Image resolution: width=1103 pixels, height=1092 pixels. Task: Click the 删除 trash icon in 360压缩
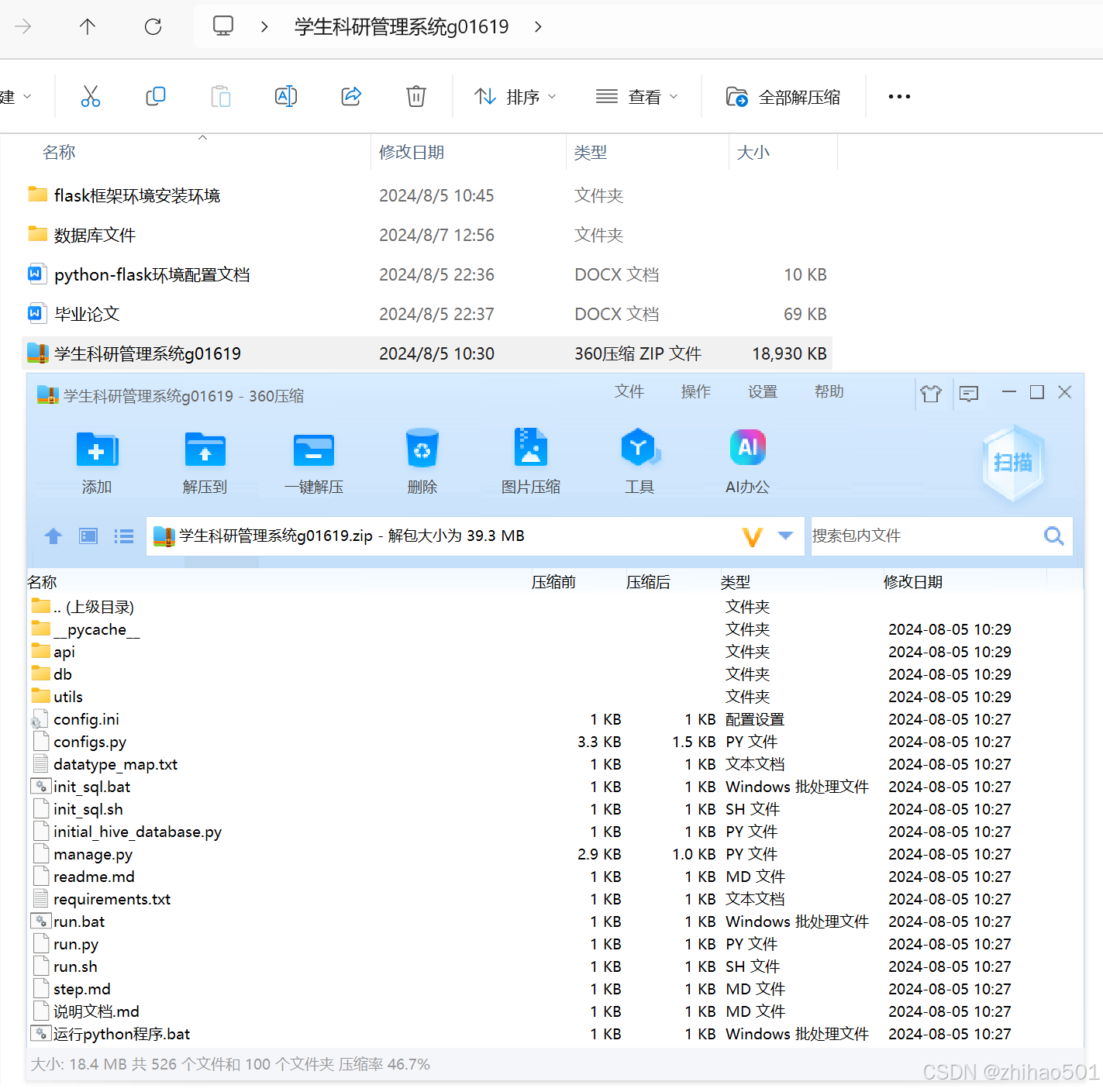click(422, 461)
